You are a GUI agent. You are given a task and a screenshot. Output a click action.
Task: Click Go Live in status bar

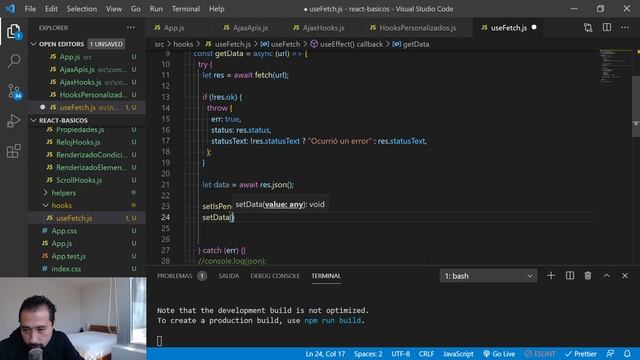(499, 354)
